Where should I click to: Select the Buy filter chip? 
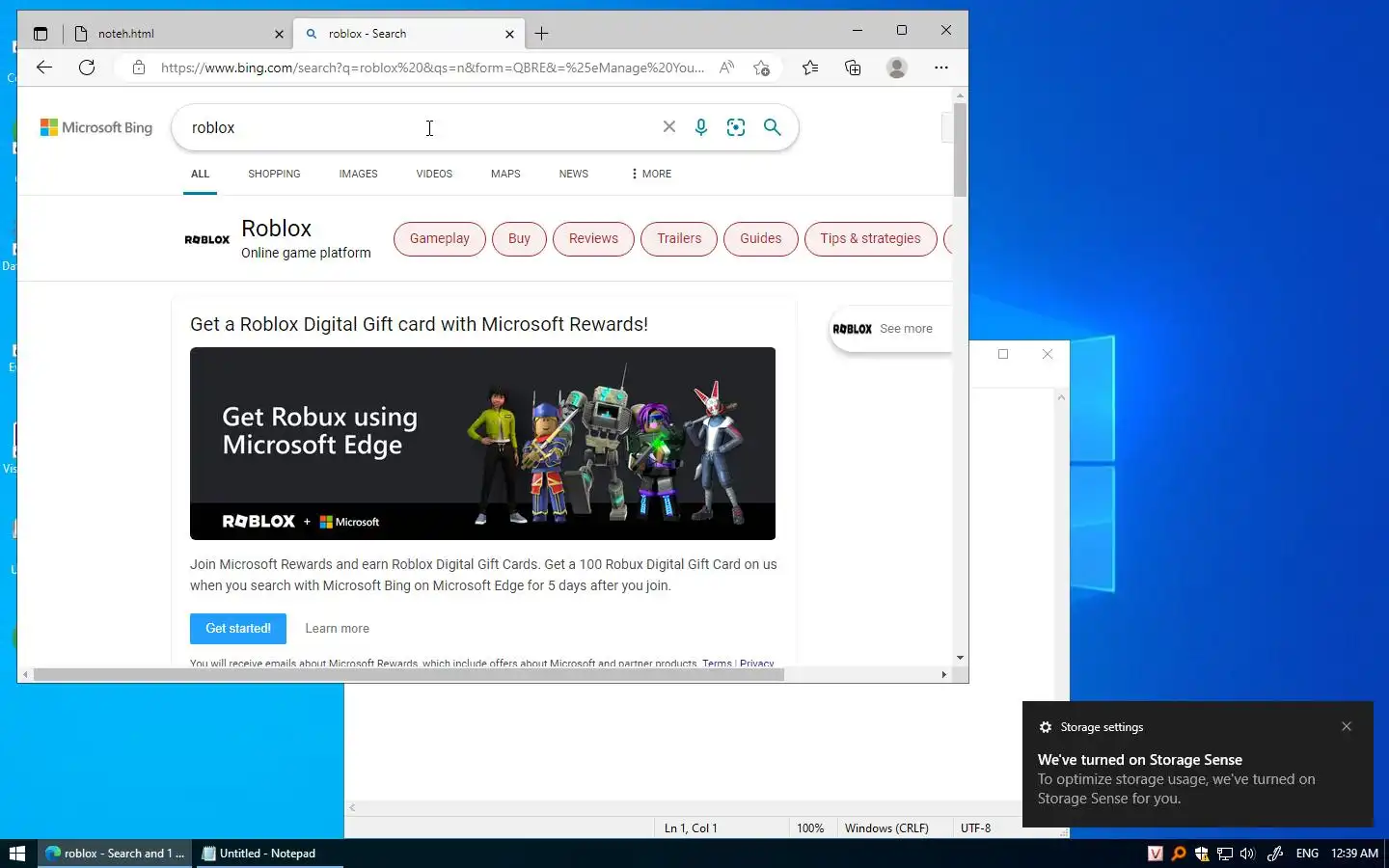click(x=519, y=238)
